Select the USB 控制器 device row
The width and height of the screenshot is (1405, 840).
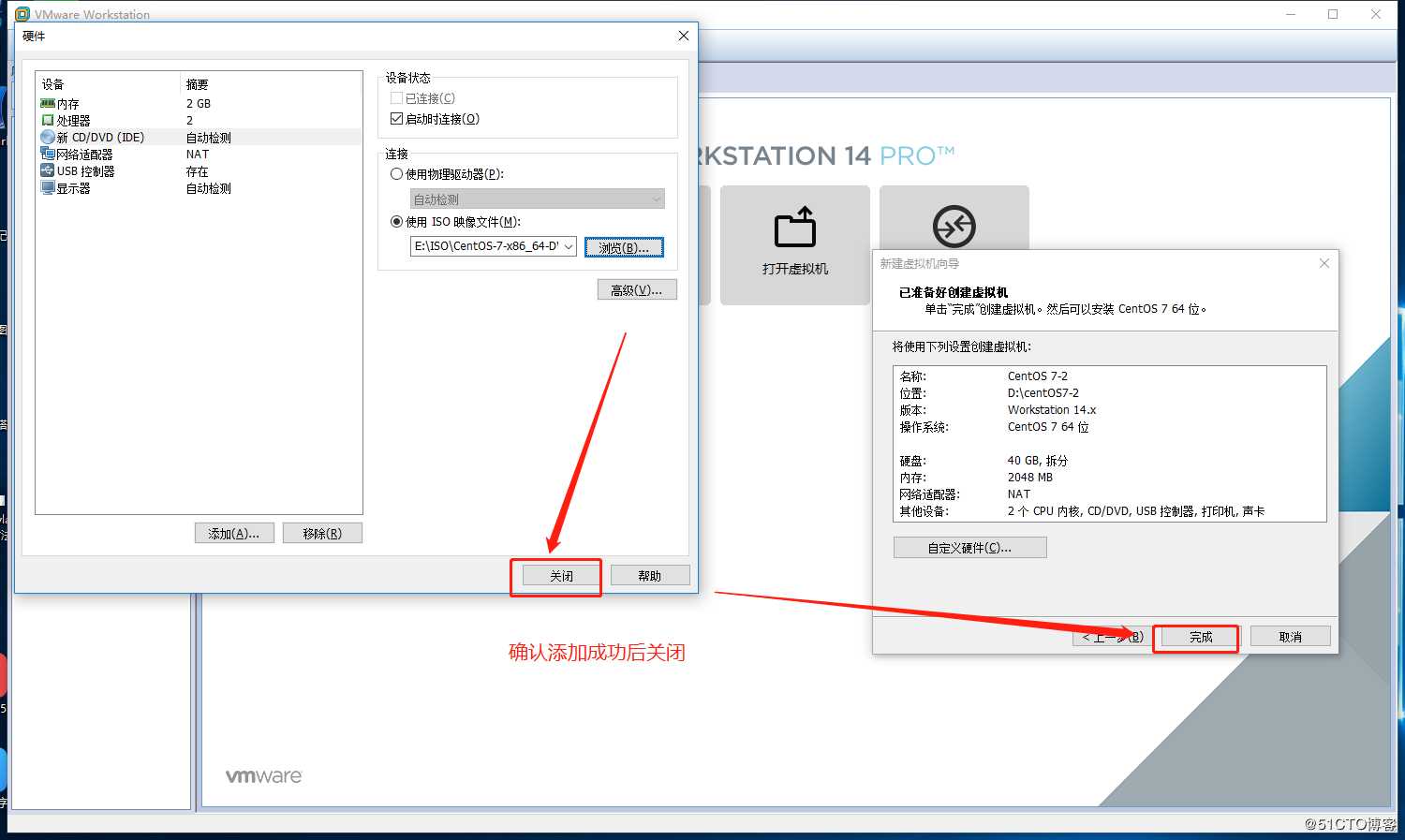199,170
